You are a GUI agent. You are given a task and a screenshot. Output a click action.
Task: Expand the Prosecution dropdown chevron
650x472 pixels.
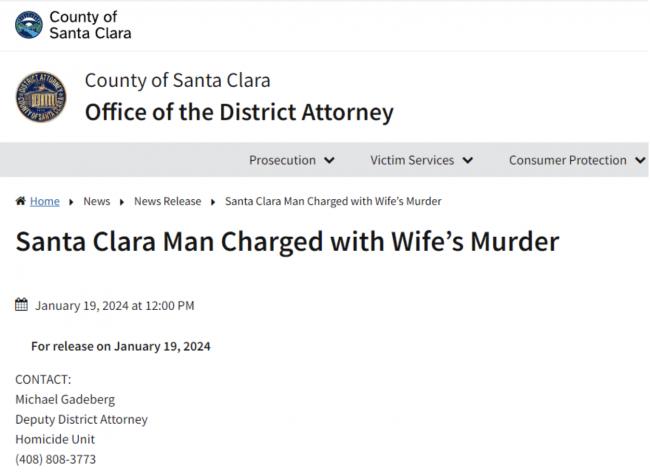330,160
